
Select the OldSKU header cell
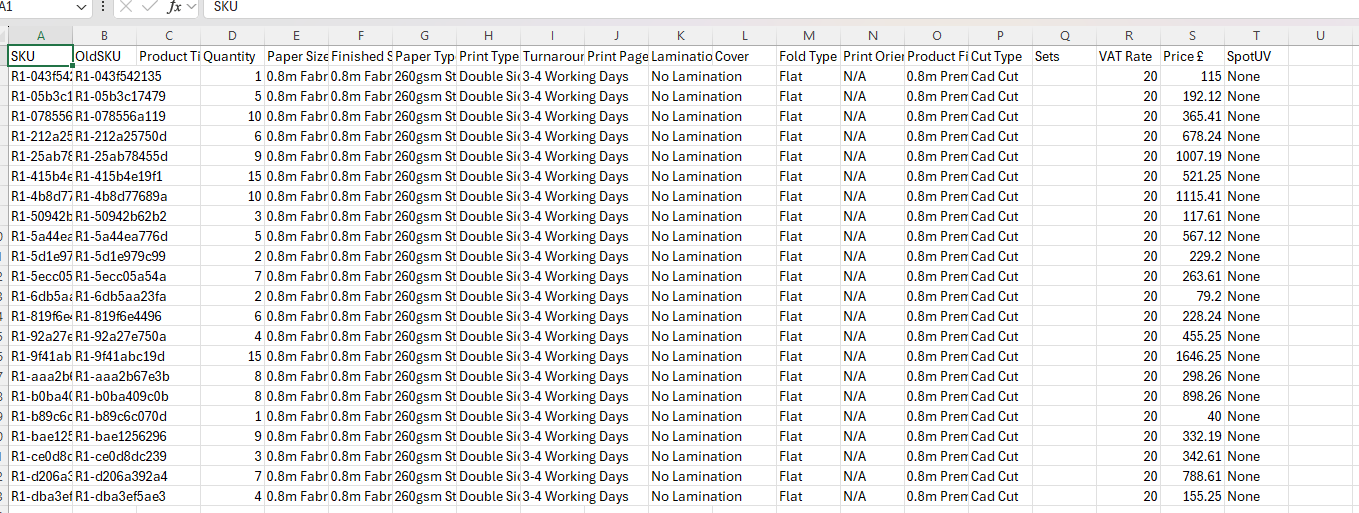(104, 56)
